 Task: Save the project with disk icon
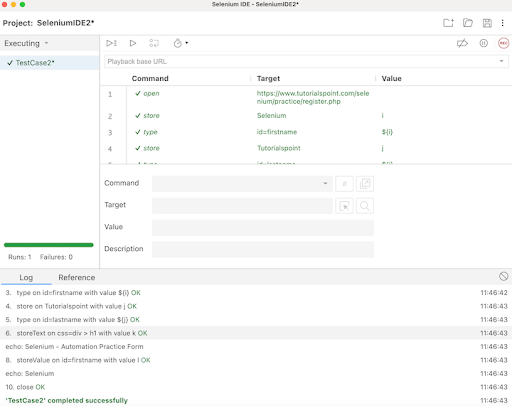click(x=487, y=23)
